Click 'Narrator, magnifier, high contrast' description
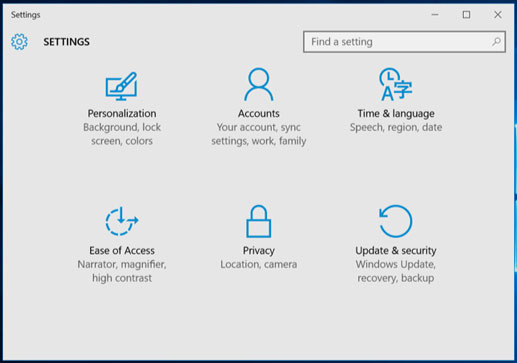Image resolution: width=517 pixels, height=363 pixels. point(122,271)
